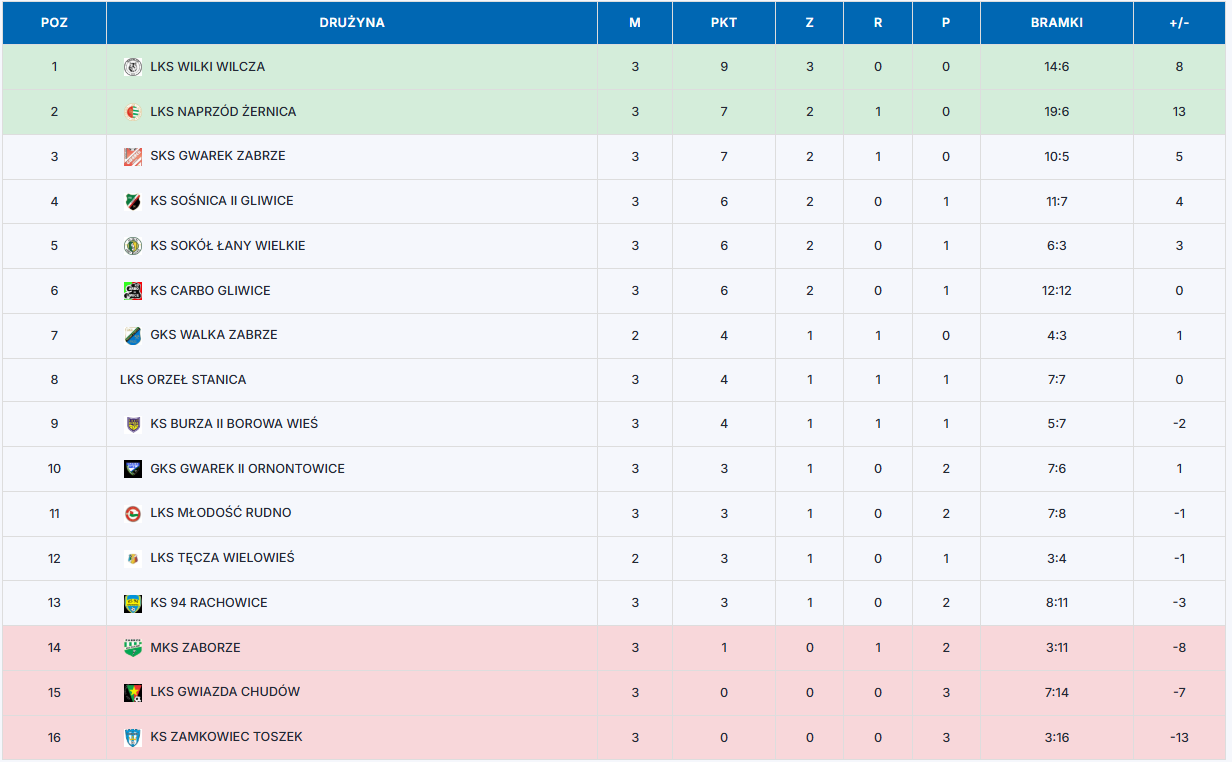1232x762 pixels.
Task: Open LKS Tęcza Wielowieś team link
Action: (x=223, y=558)
